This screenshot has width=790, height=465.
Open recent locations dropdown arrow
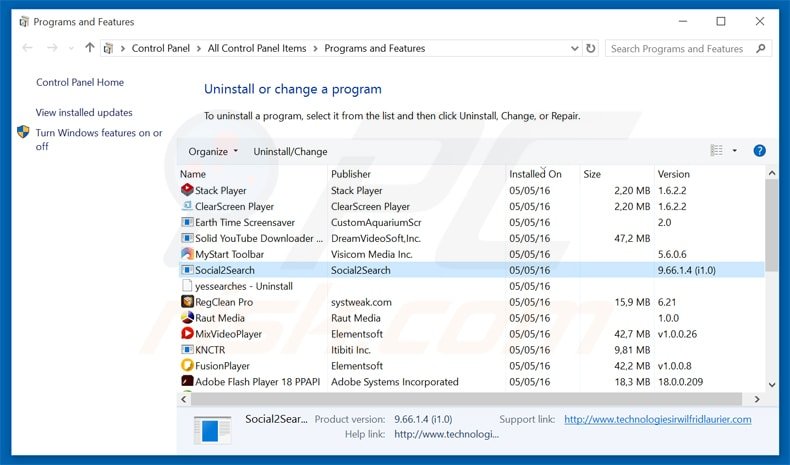point(71,48)
